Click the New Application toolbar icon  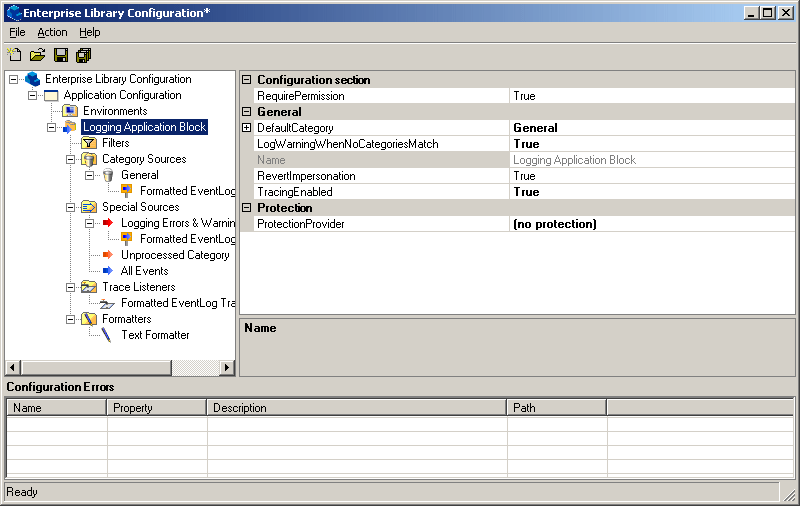pyautogui.click(x=14, y=55)
